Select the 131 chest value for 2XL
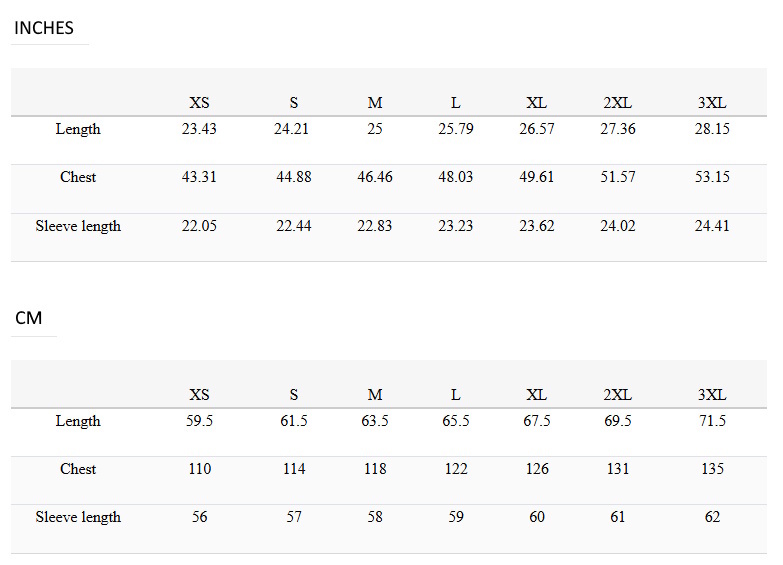 click(x=618, y=469)
